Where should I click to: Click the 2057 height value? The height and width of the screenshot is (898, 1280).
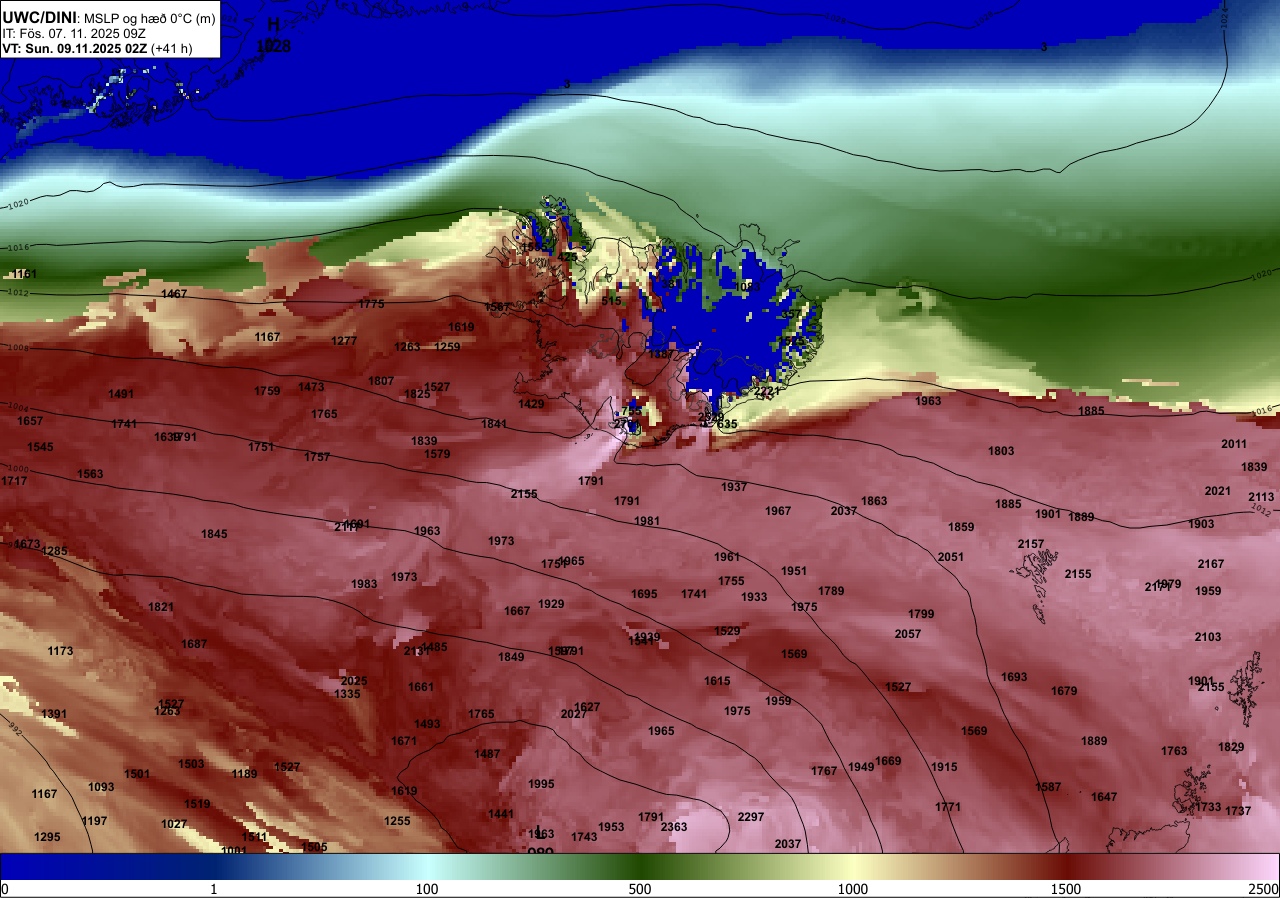coord(907,634)
